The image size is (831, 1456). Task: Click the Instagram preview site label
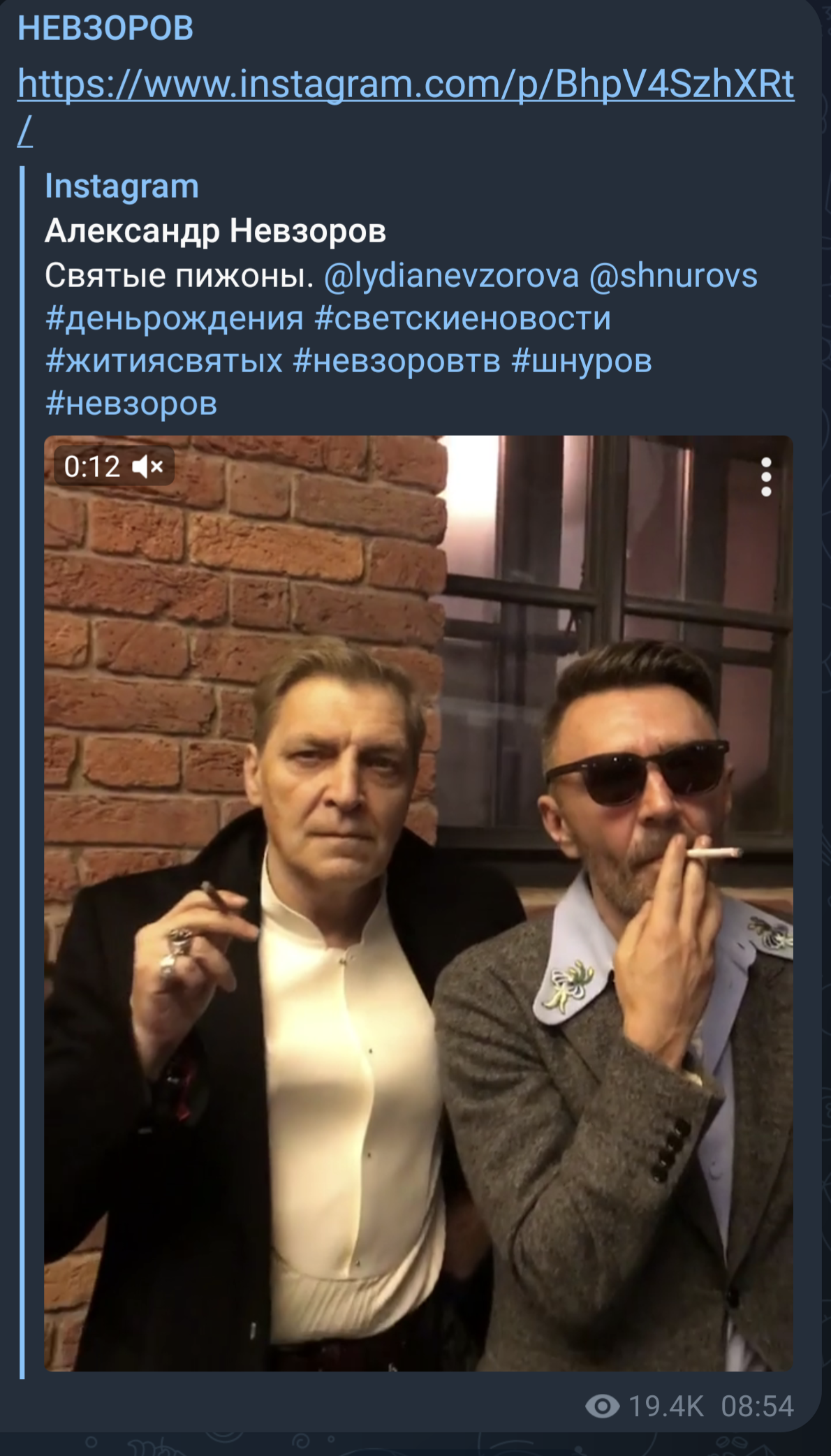coord(122,186)
